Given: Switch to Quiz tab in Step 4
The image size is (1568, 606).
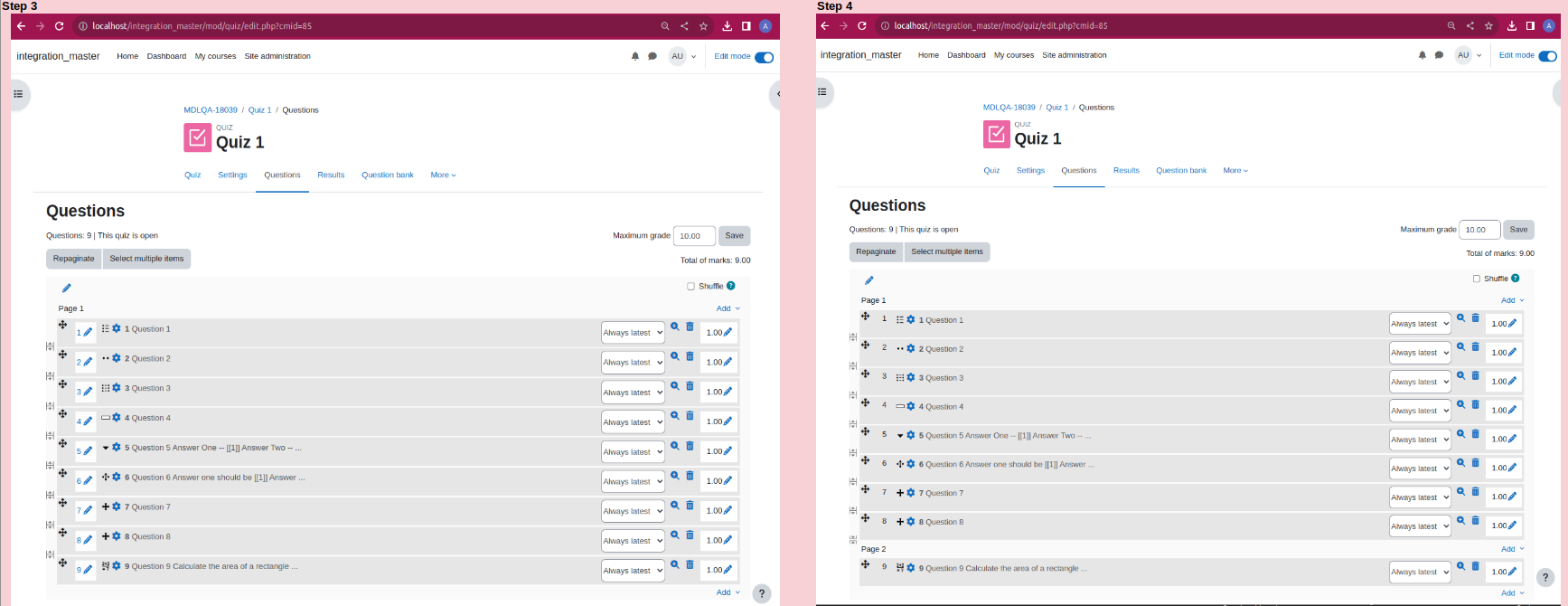Looking at the screenshot, I should [x=991, y=170].
